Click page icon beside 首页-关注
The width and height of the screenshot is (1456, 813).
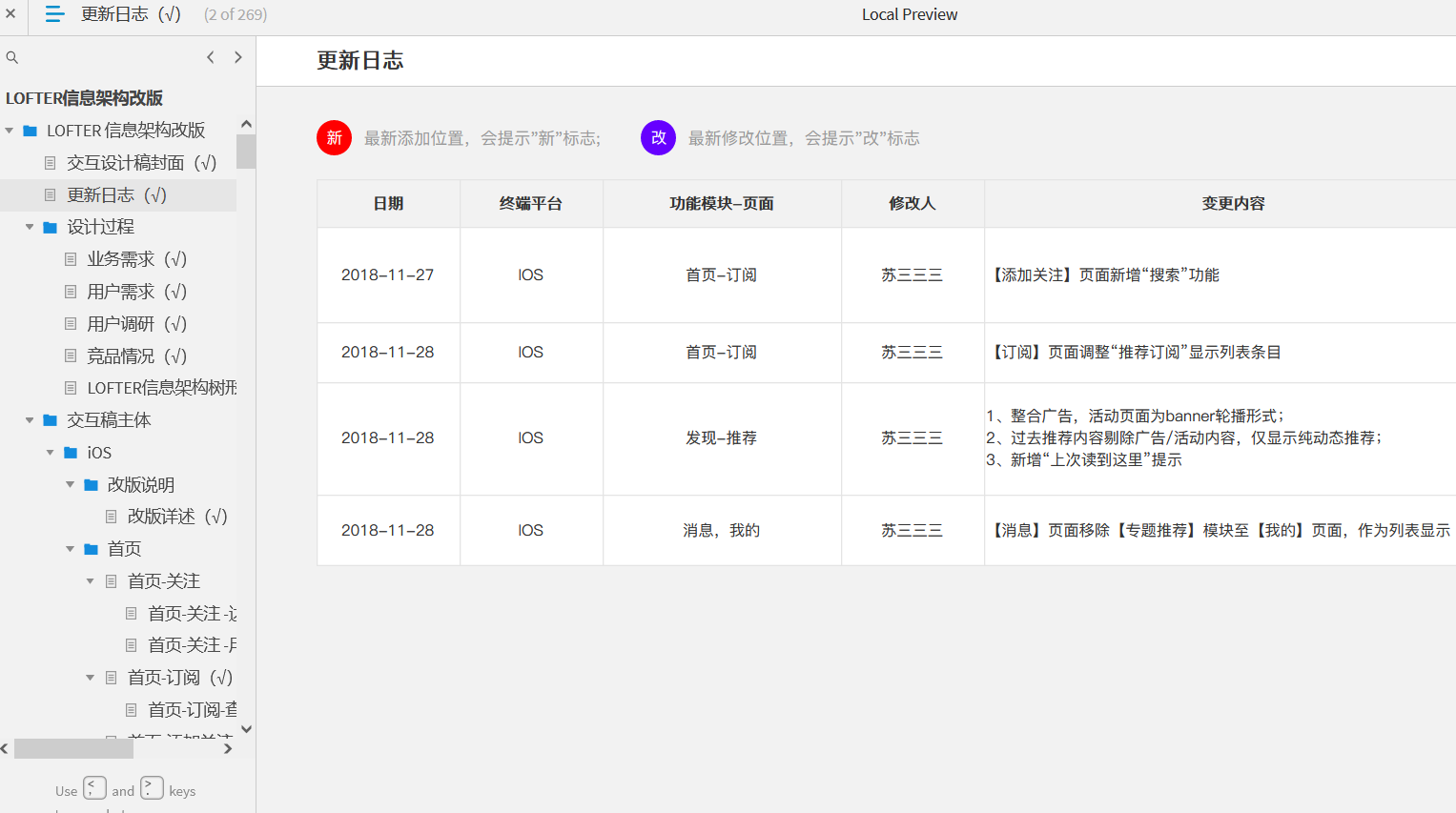(x=112, y=581)
